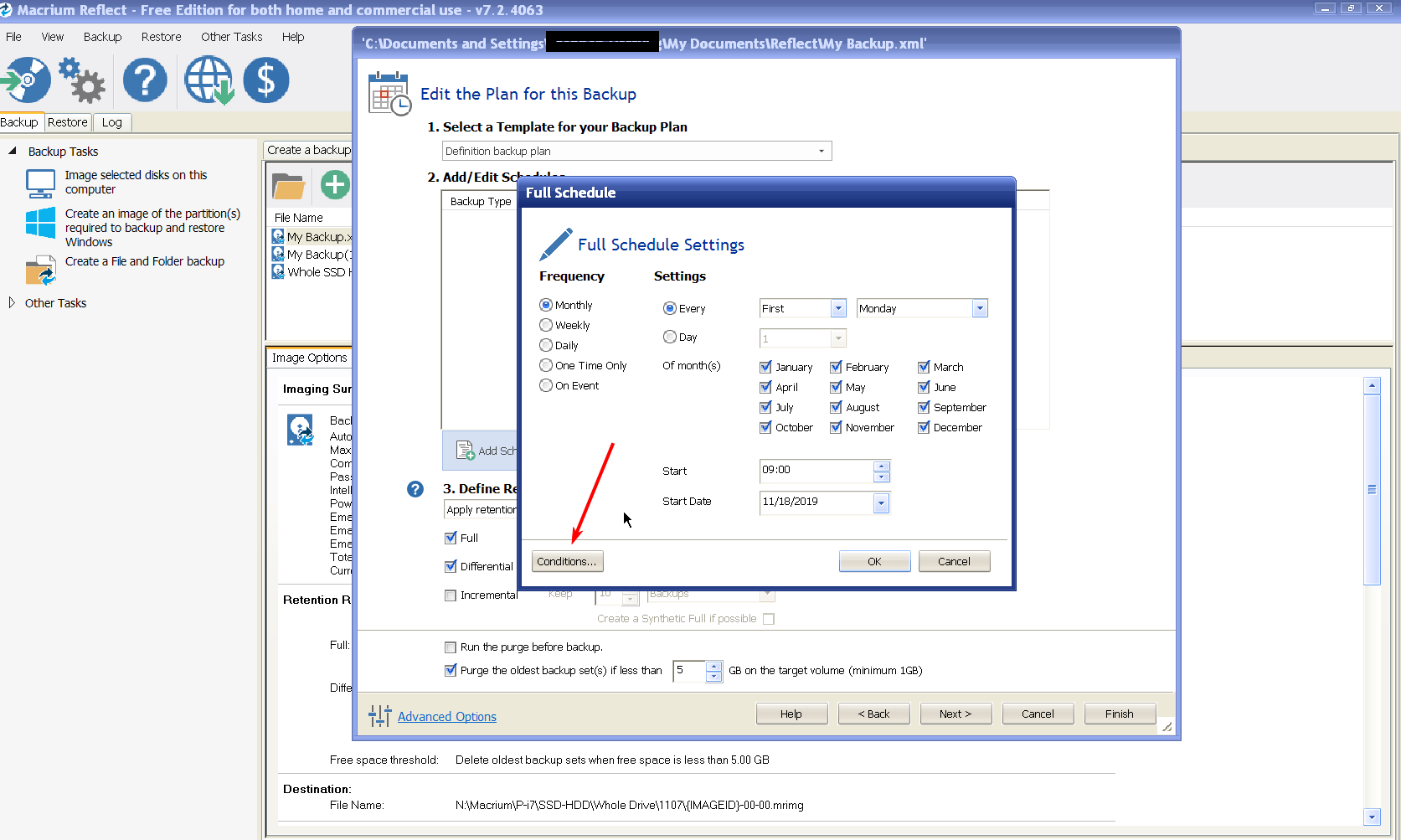Expand the Start Date picker dropdown
The width and height of the screenshot is (1401, 840).
[x=880, y=502]
